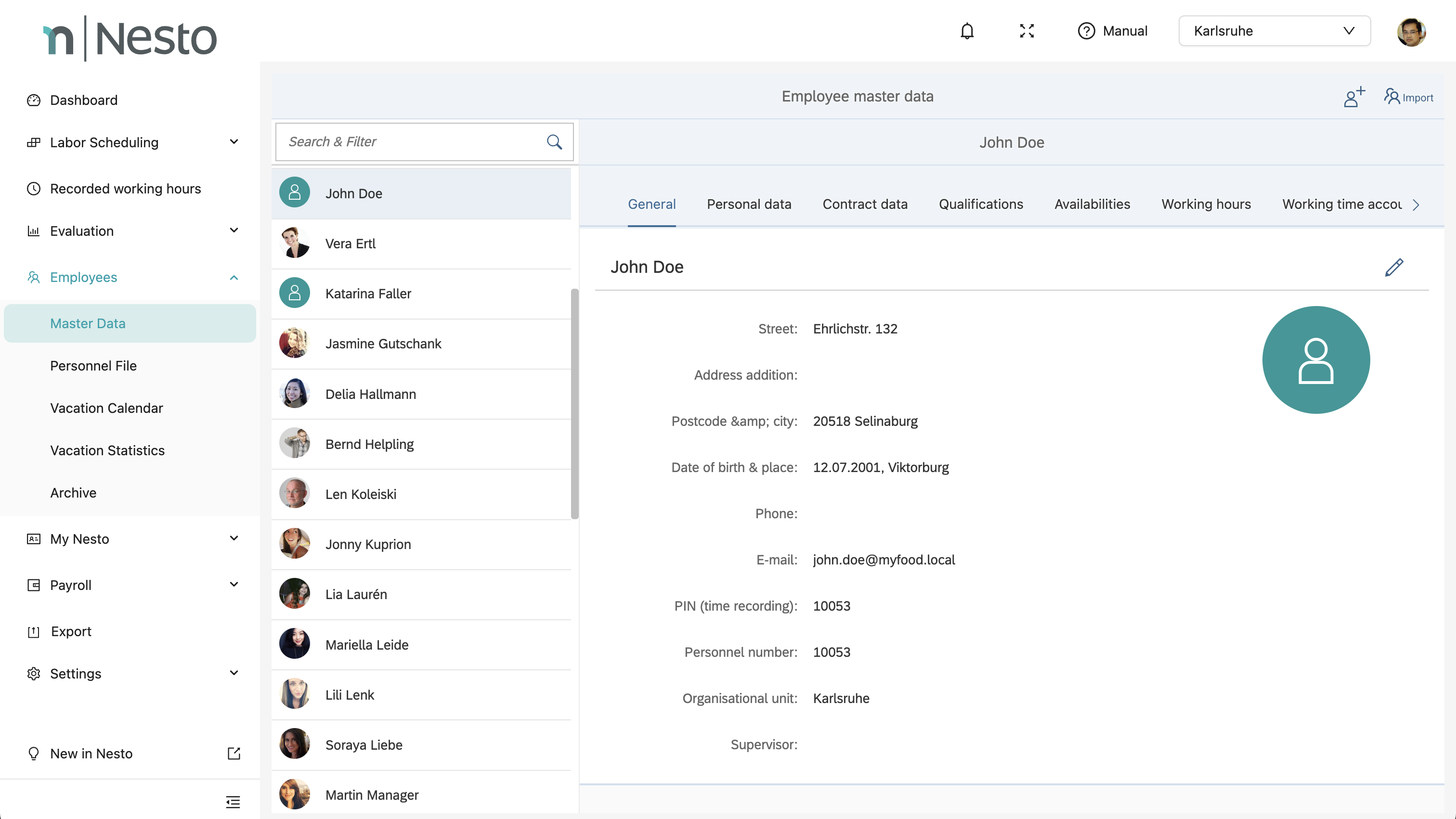The width and height of the screenshot is (1456, 819).
Task: Select Jasmine Gutschank from employee list
Action: (383, 344)
